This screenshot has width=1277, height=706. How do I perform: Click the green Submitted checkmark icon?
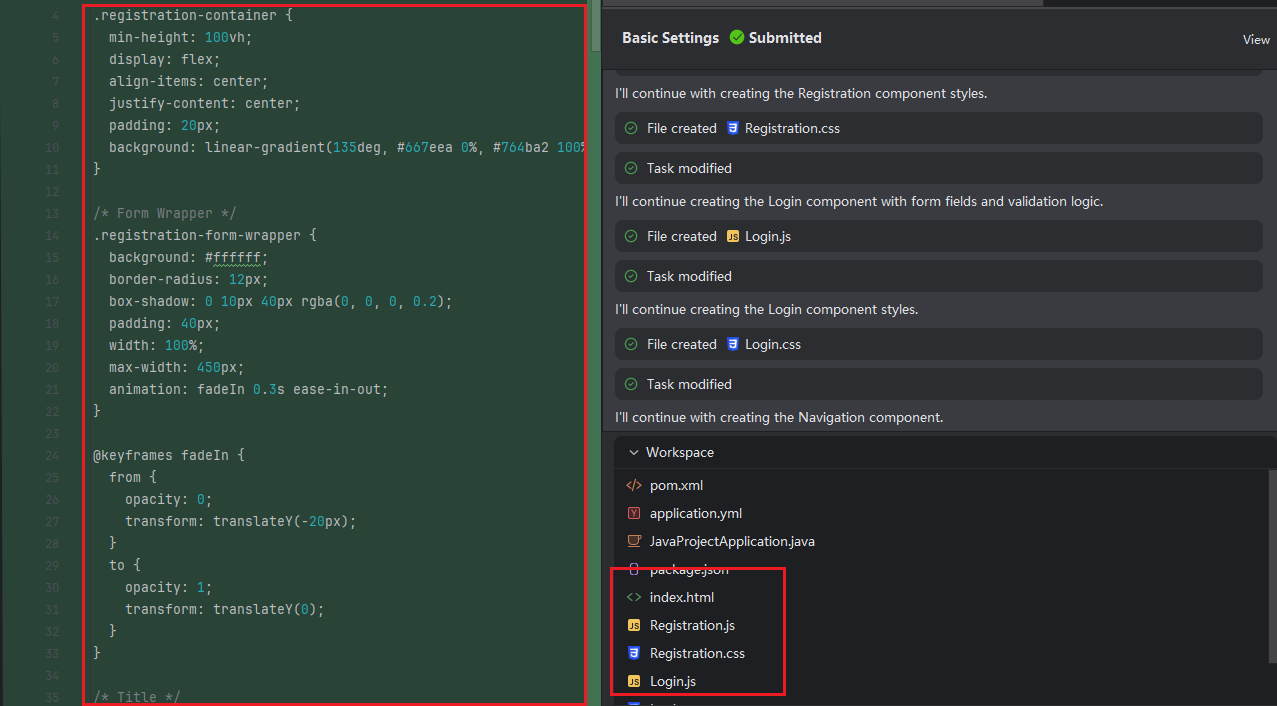click(737, 38)
